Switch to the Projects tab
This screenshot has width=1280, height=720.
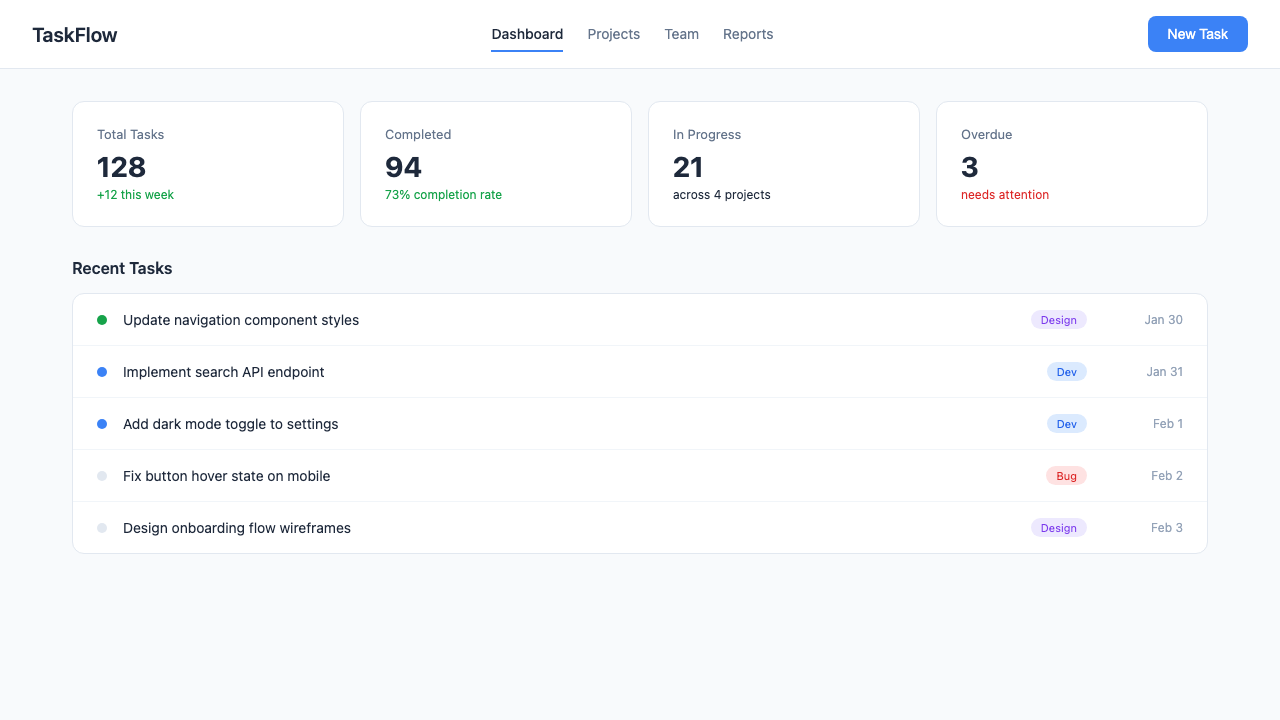pyautogui.click(x=614, y=34)
